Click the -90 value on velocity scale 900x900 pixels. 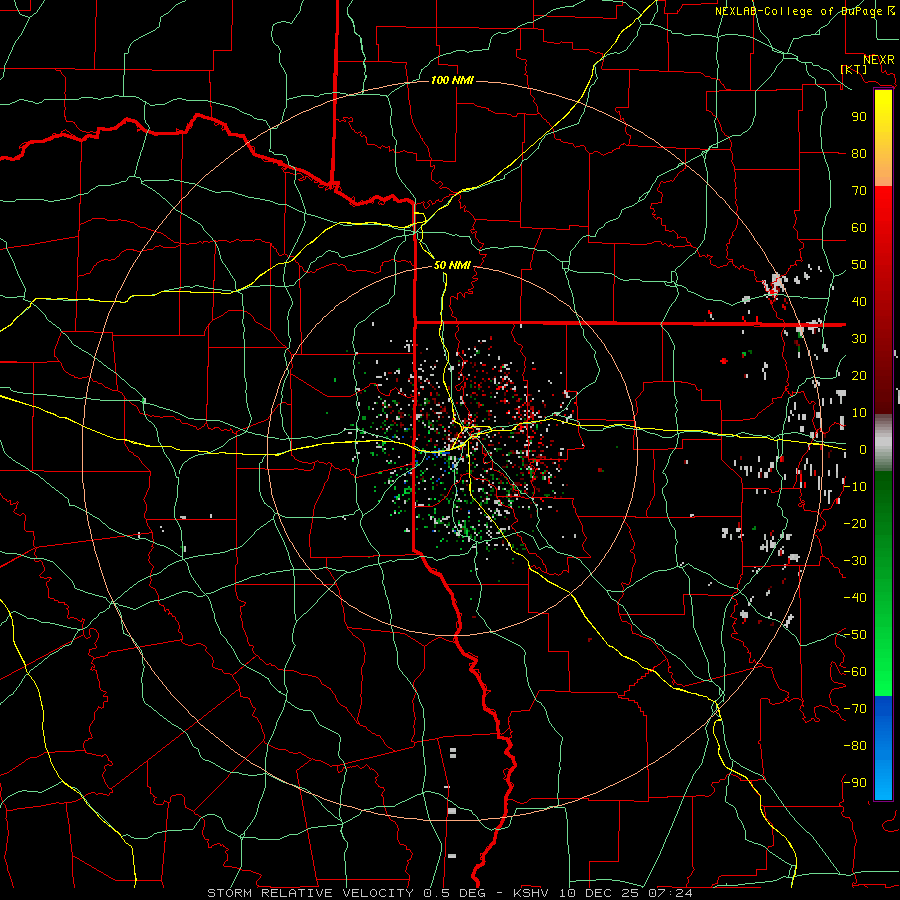(855, 783)
